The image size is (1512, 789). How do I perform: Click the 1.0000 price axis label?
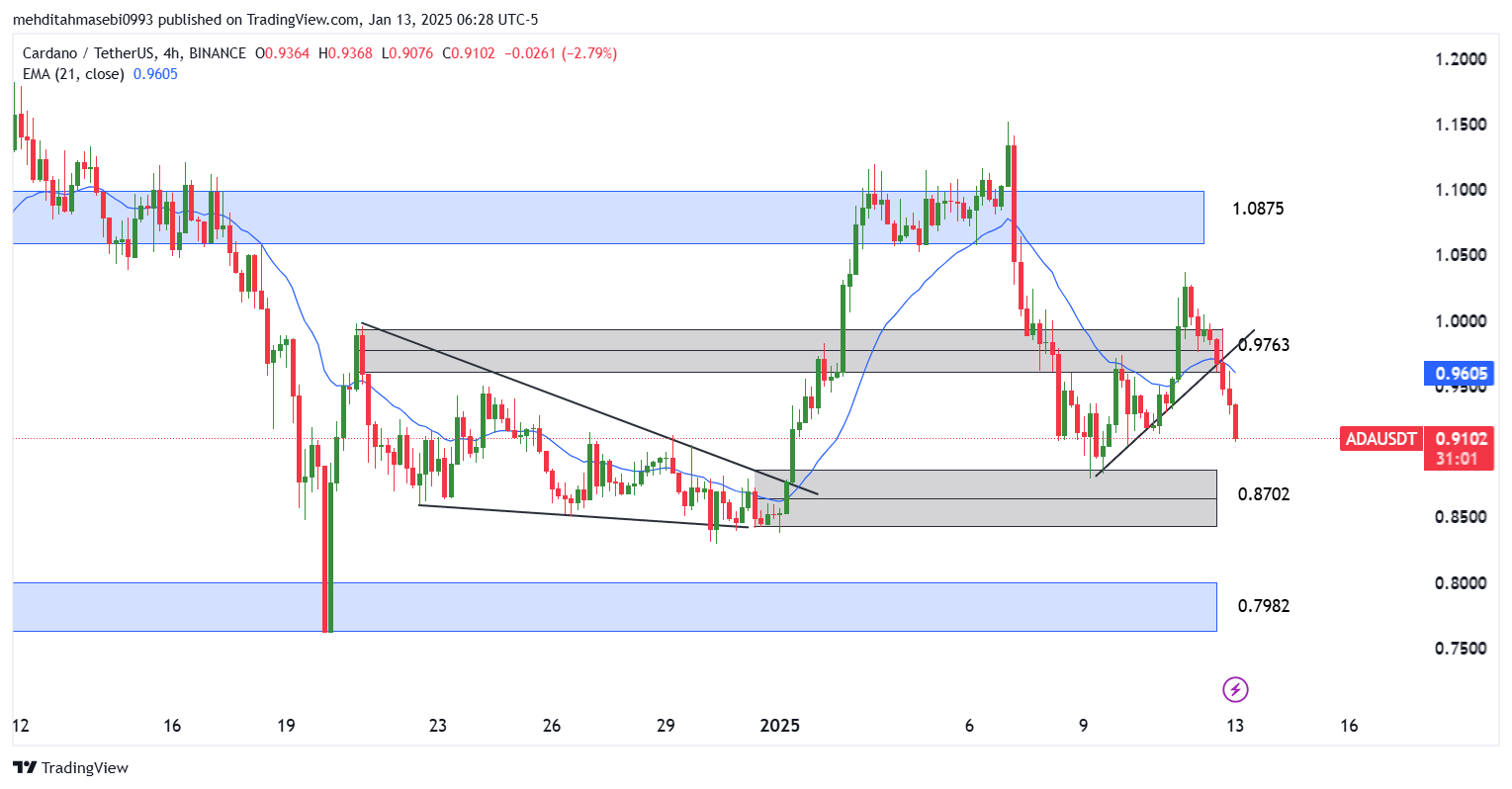(x=1461, y=321)
